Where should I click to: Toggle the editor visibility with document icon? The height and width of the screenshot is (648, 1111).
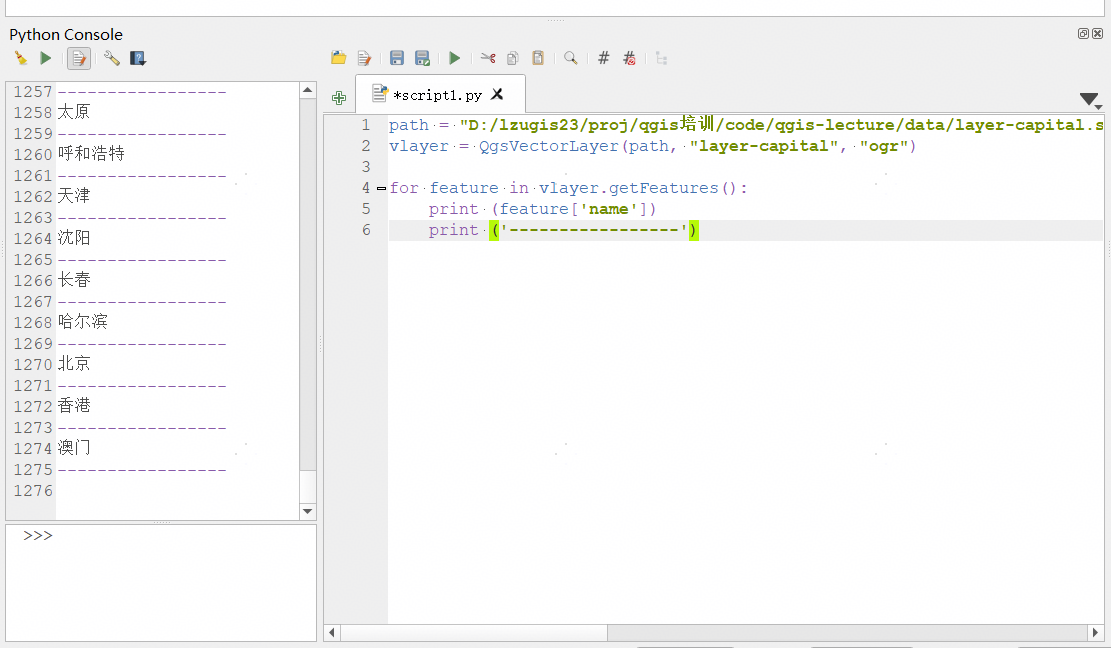coord(77,58)
